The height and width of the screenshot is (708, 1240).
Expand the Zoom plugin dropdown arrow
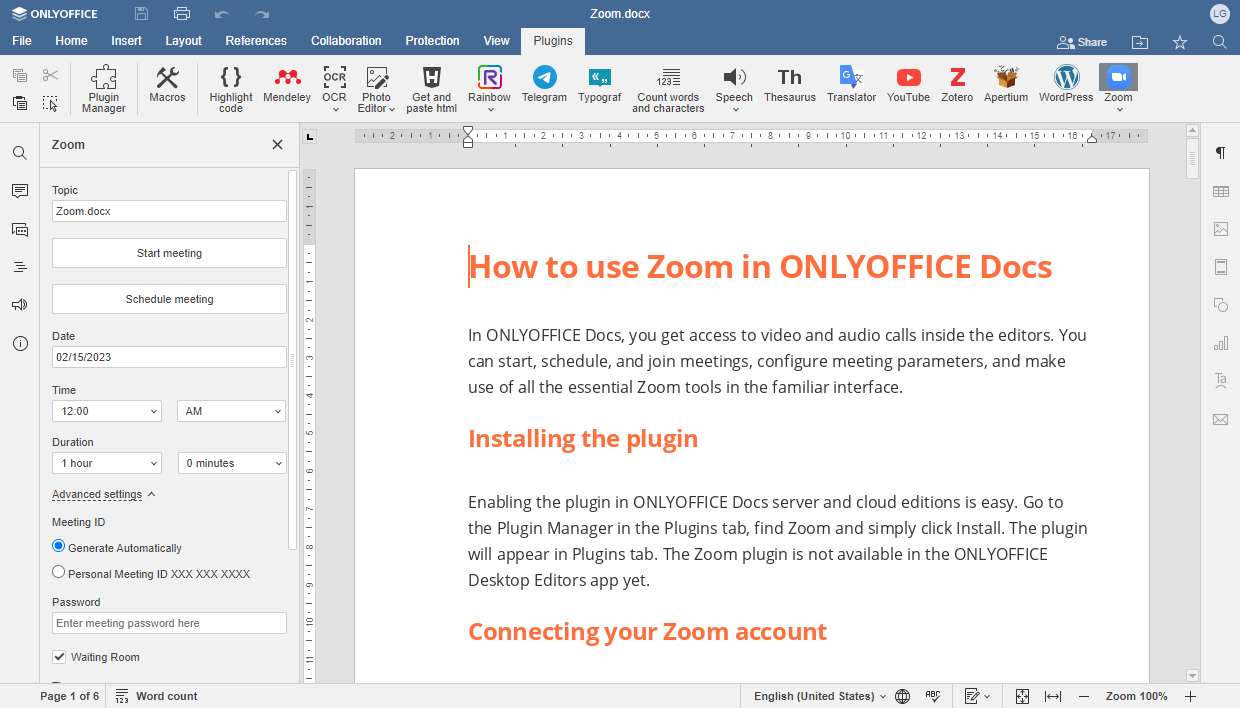pyautogui.click(x=1119, y=109)
